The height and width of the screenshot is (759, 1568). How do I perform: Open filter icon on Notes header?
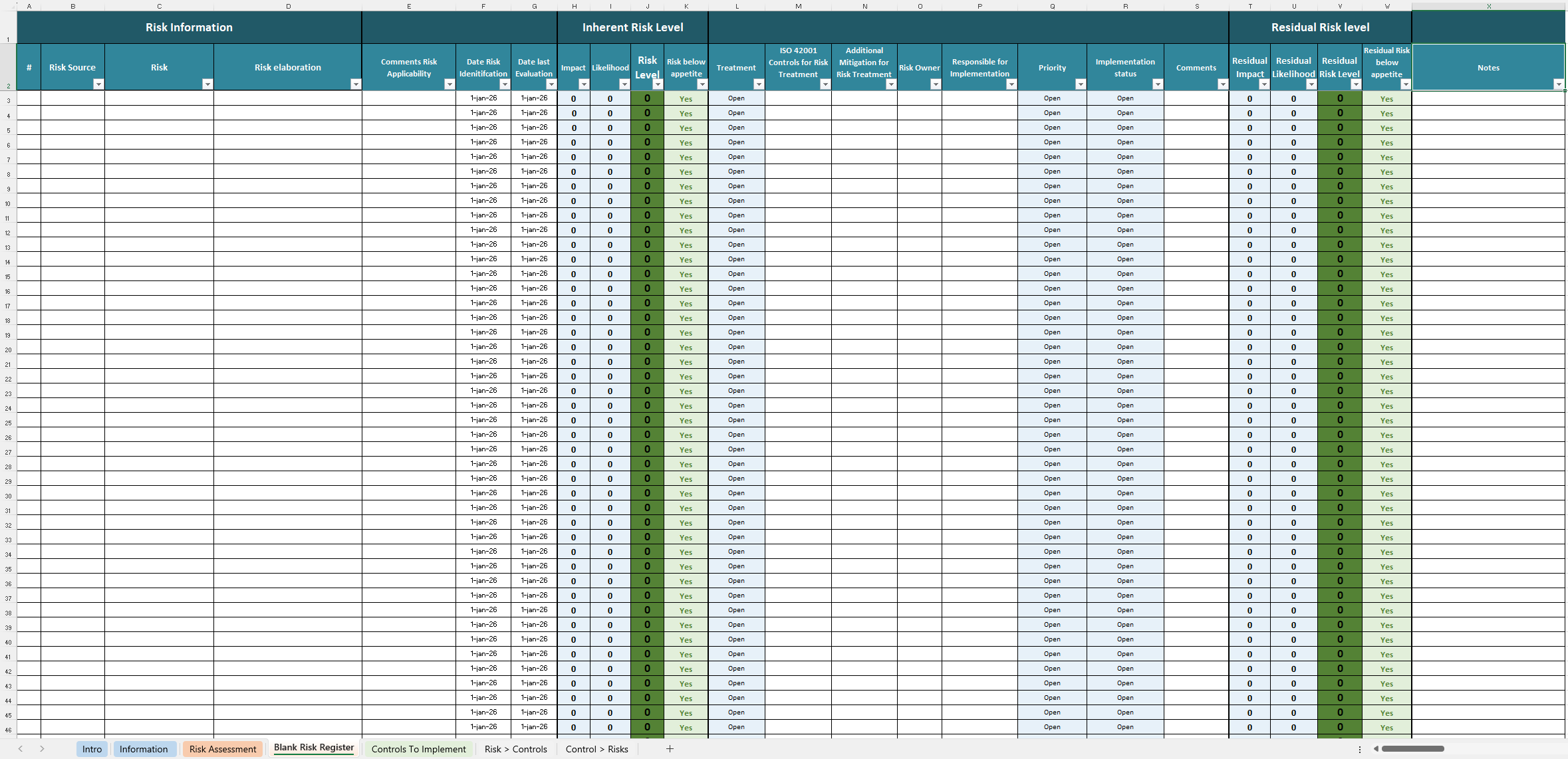(1558, 84)
